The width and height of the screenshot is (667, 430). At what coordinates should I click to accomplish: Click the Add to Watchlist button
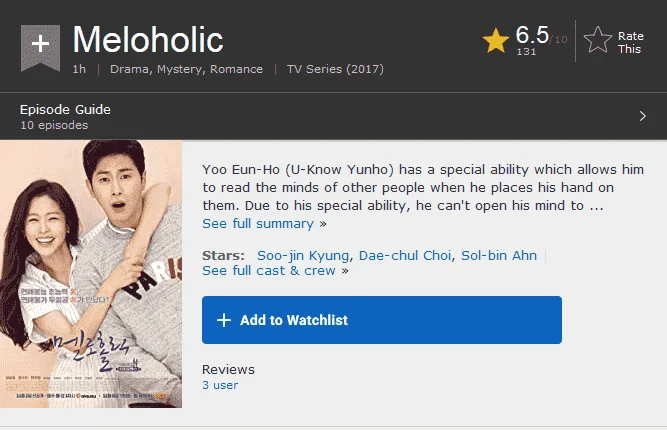click(x=382, y=320)
